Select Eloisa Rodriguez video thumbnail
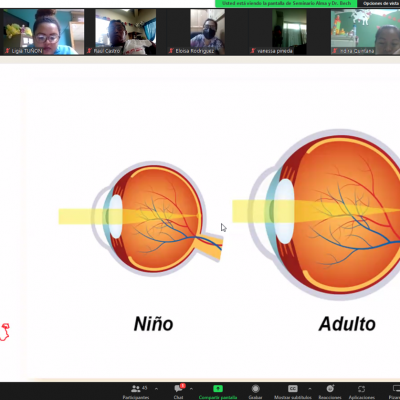This screenshot has height=400, width=400. (207, 32)
